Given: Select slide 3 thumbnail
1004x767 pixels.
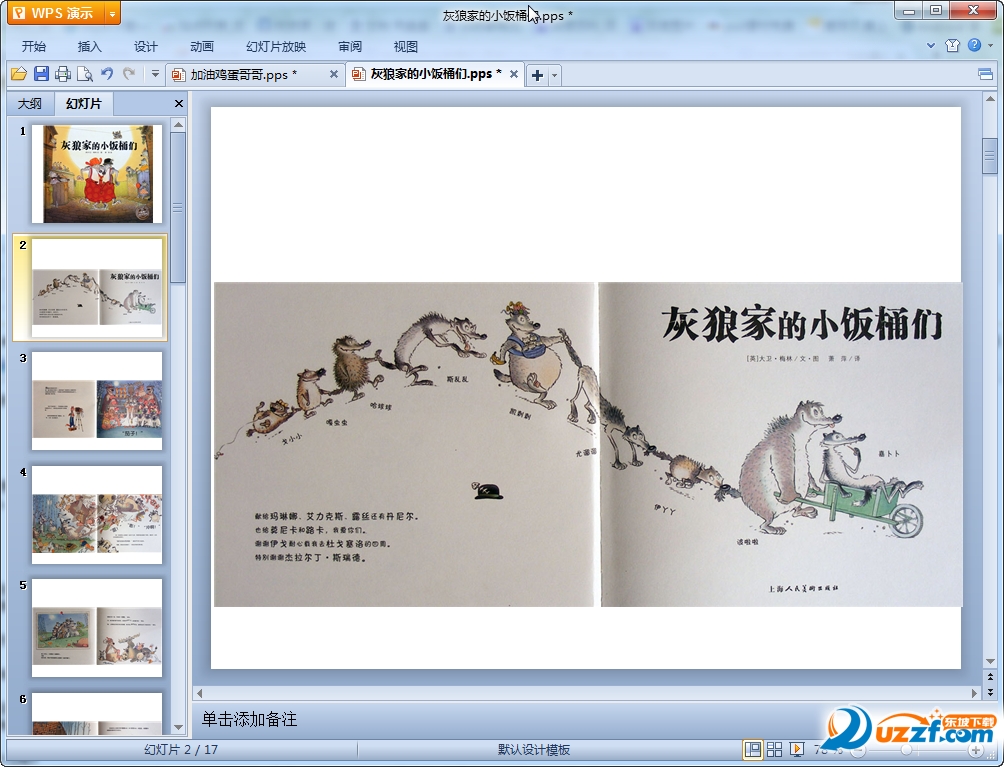Looking at the screenshot, I should pyautogui.click(x=97, y=401).
